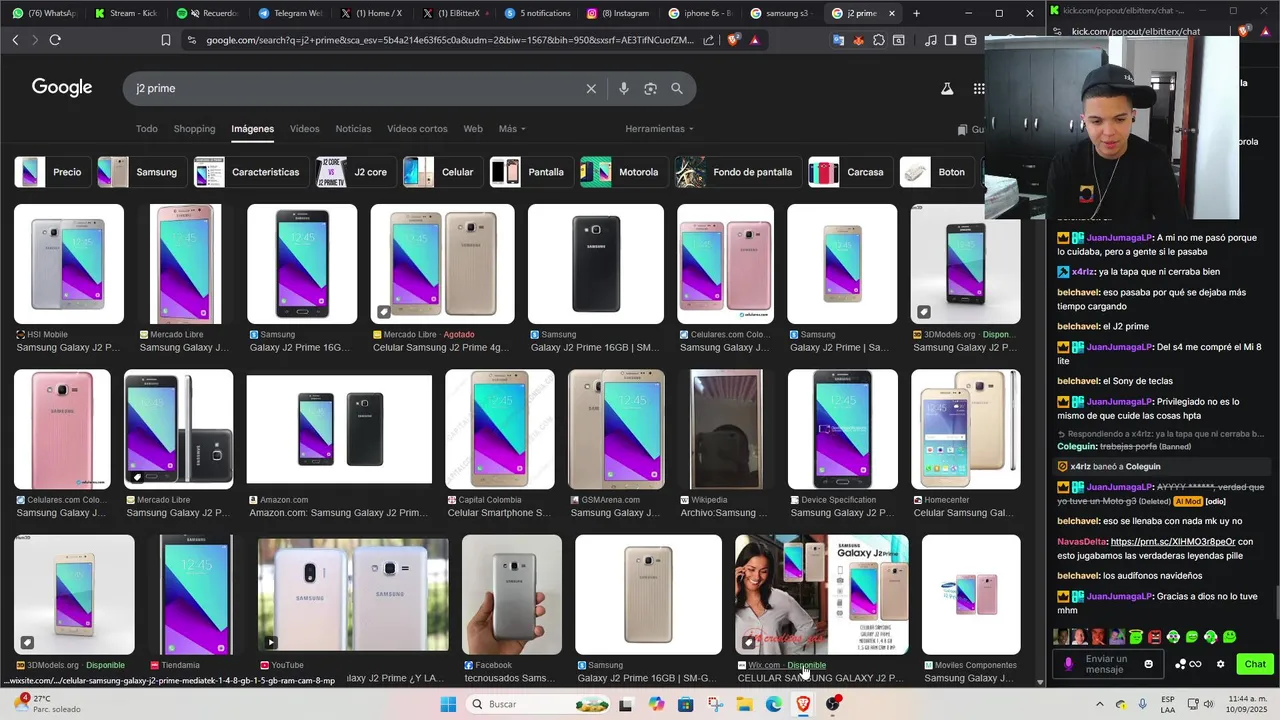This screenshot has height=720, width=1280.
Task: Select the Pantalla filter chip
Action: [x=531, y=172]
